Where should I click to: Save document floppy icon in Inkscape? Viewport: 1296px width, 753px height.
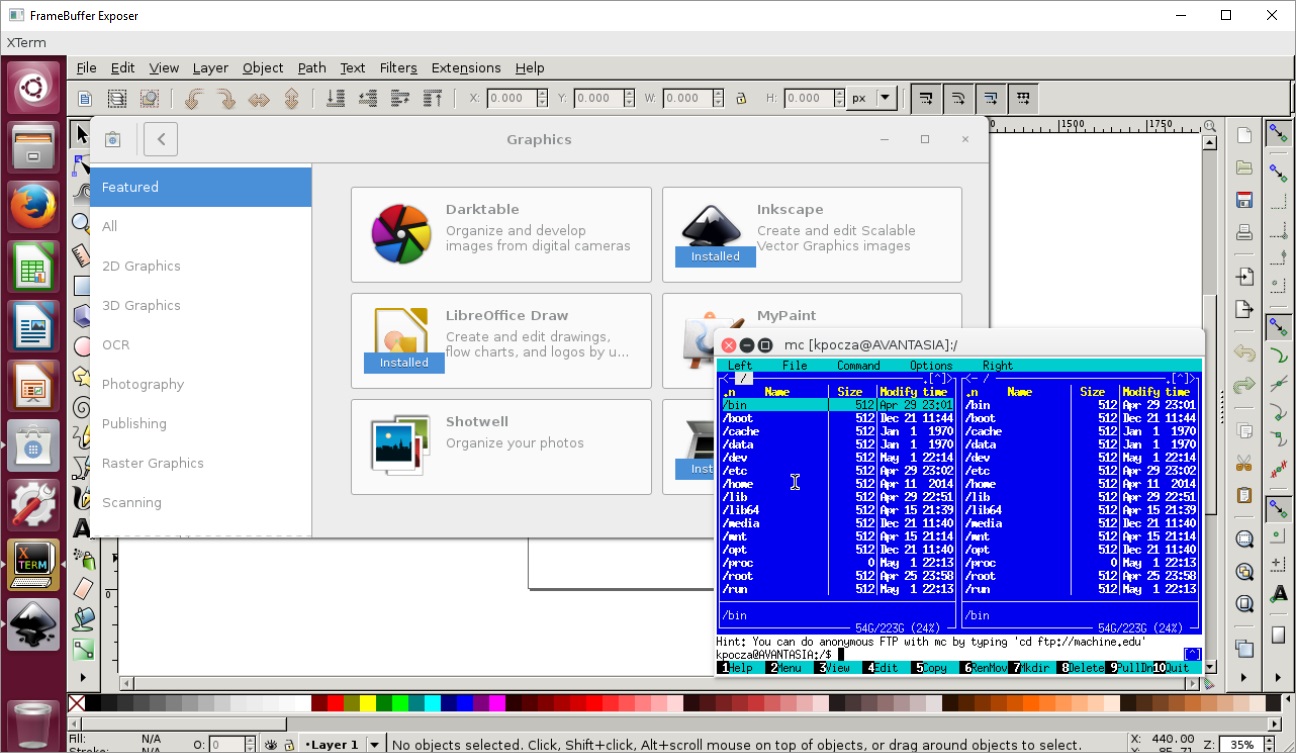[1244, 199]
